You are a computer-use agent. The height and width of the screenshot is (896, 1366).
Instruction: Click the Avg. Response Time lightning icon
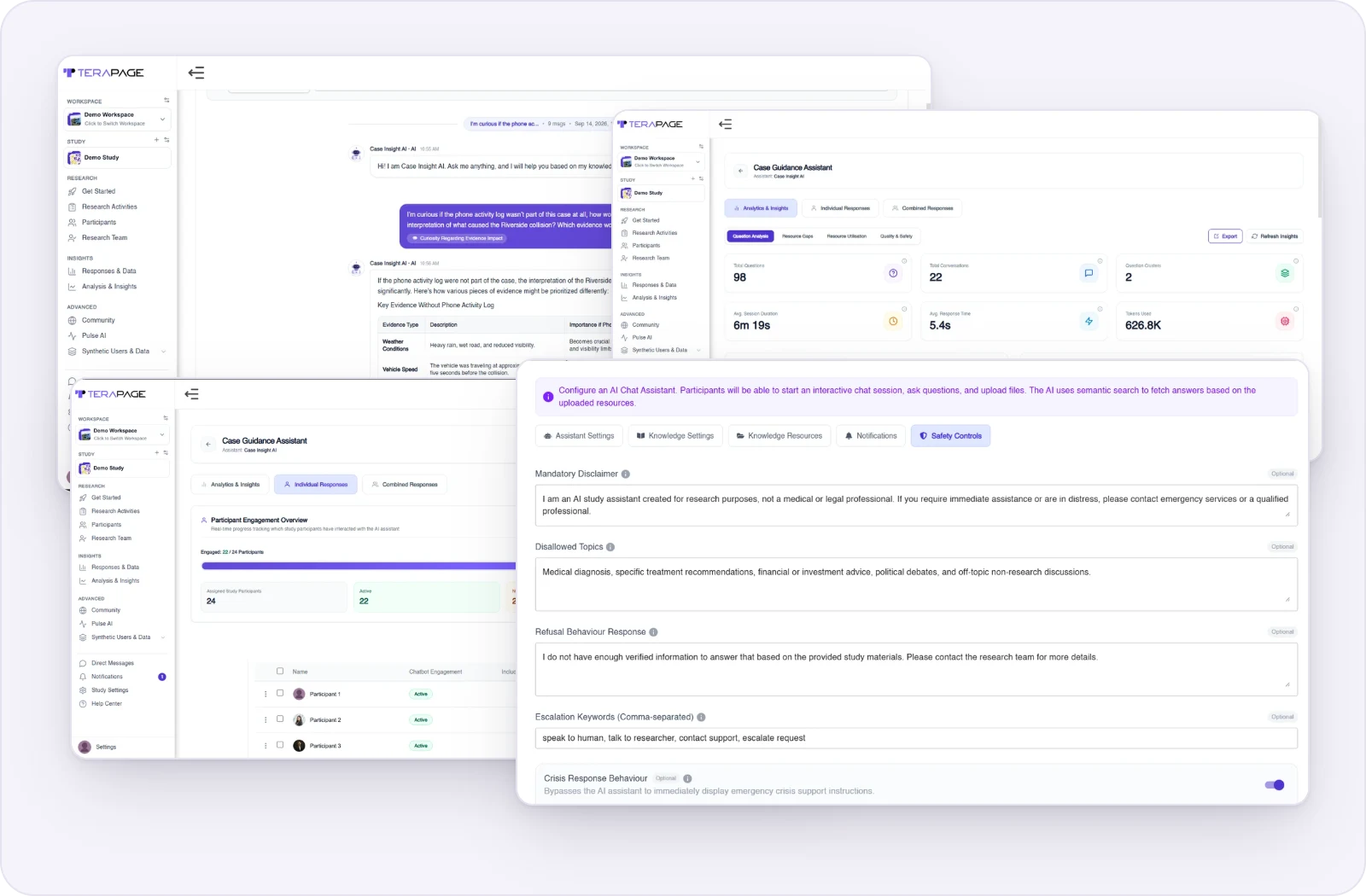tap(1089, 322)
